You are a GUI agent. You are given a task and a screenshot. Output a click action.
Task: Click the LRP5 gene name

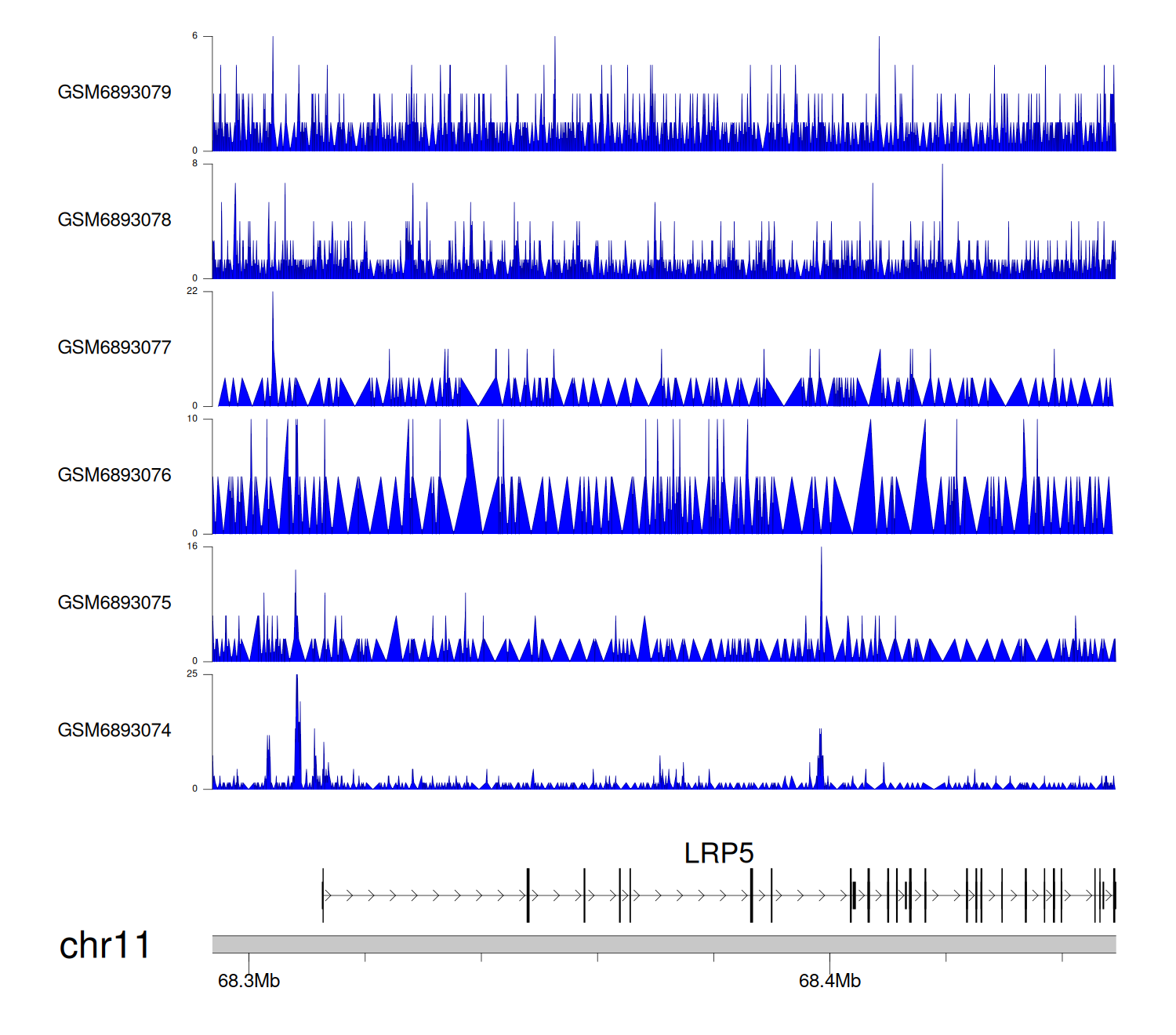pyautogui.click(x=718, y=853)
